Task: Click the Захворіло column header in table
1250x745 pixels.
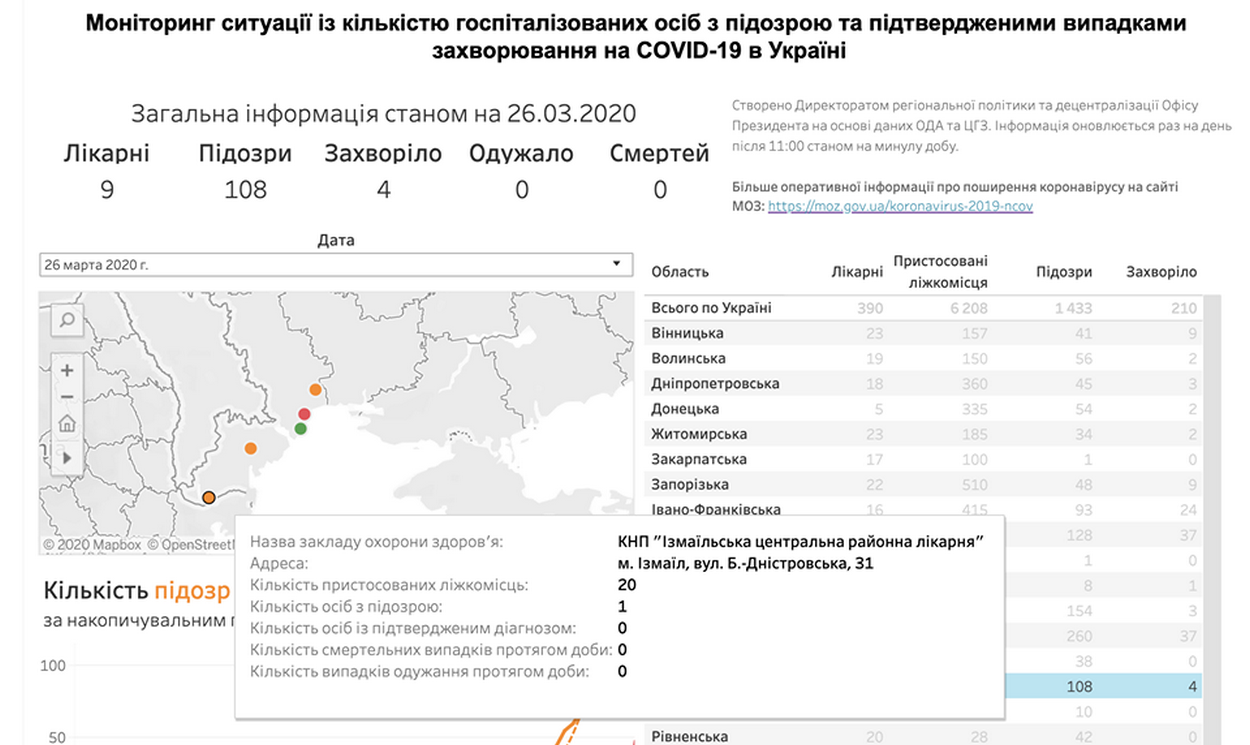Action: (x=1161, y=272)
